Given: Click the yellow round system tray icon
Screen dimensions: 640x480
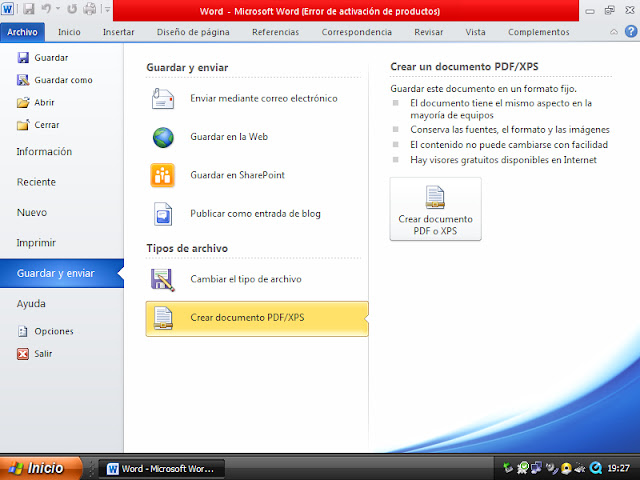Looking at the screenshot, I should point(566,468).
